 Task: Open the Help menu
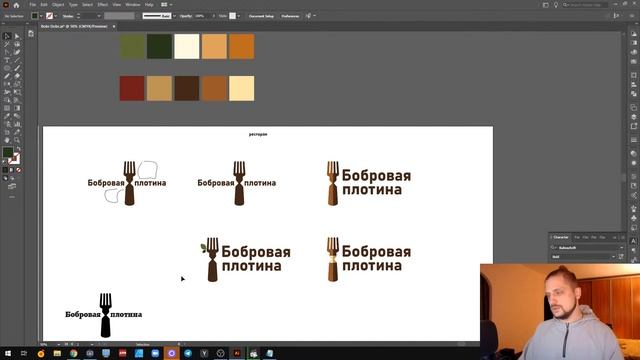(x=149, y=4)
